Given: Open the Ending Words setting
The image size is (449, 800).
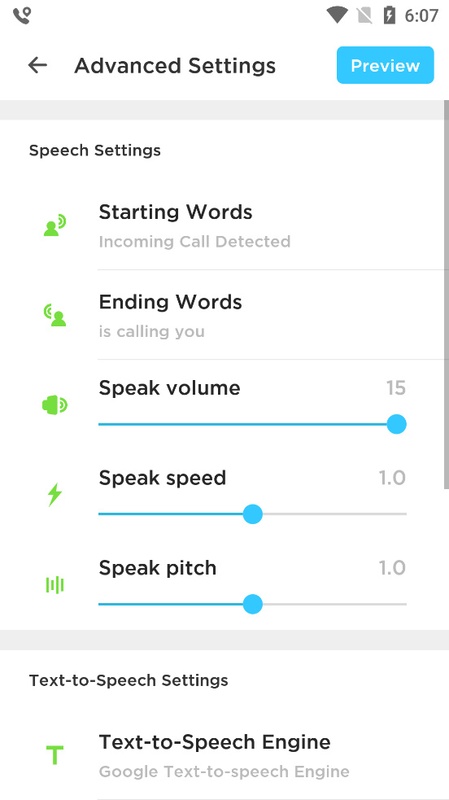Looking at the screenshot, I should coord(273,315).
